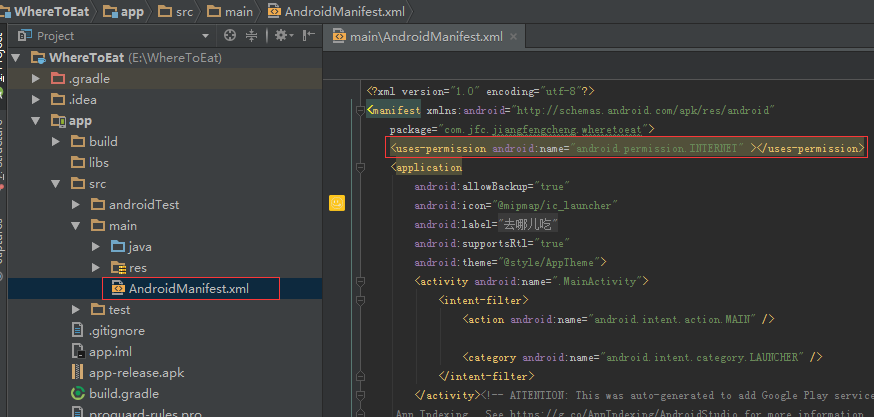Close the main\AndroidManifest.xml tab
Screen dimensions: 874x417
coord(513,37)
